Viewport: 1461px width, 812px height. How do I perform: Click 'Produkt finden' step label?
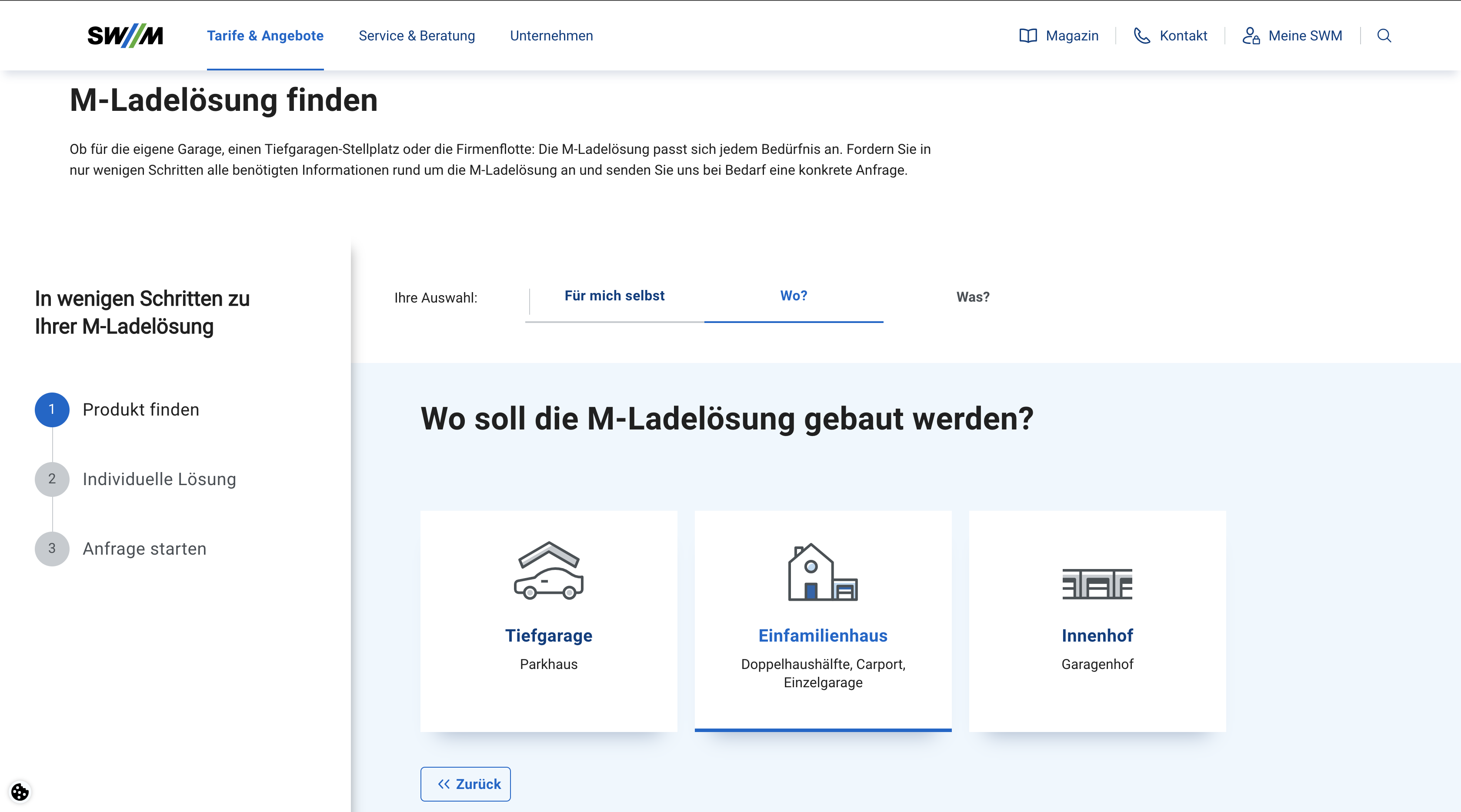140,409
